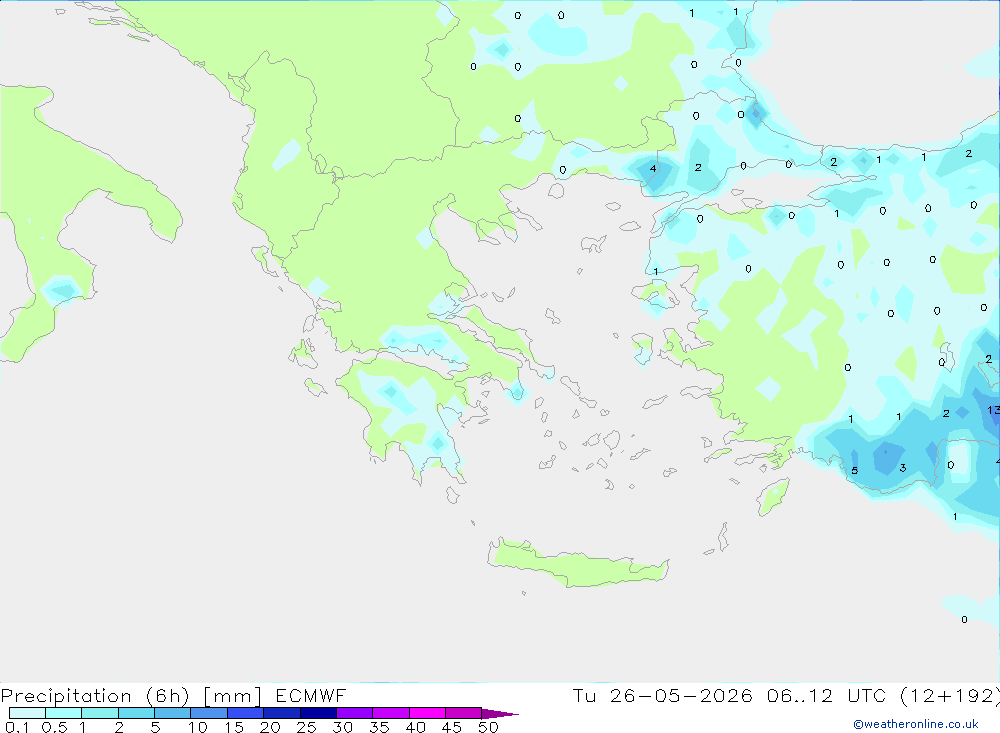The image size is (1000, 733).
Task: Pick the legend swatch between 45 and 50
Action: [464, 713]
